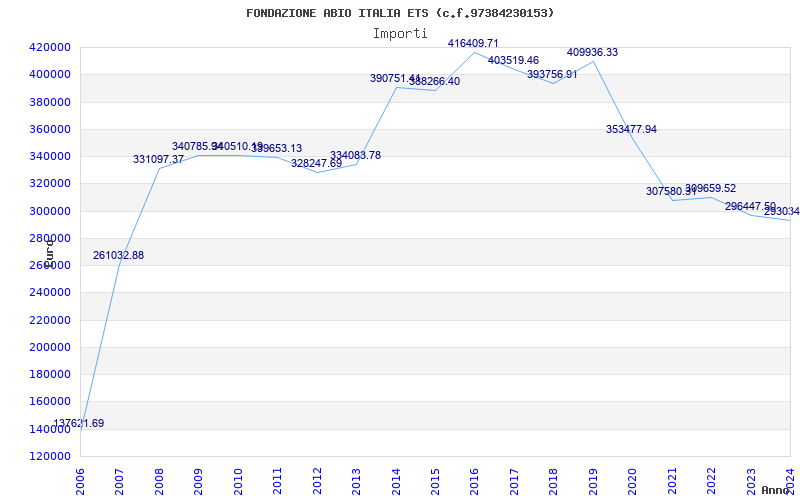Click x-axis year 2019
Viewport: 800px width, 500px height.
(x=593, y=482)
